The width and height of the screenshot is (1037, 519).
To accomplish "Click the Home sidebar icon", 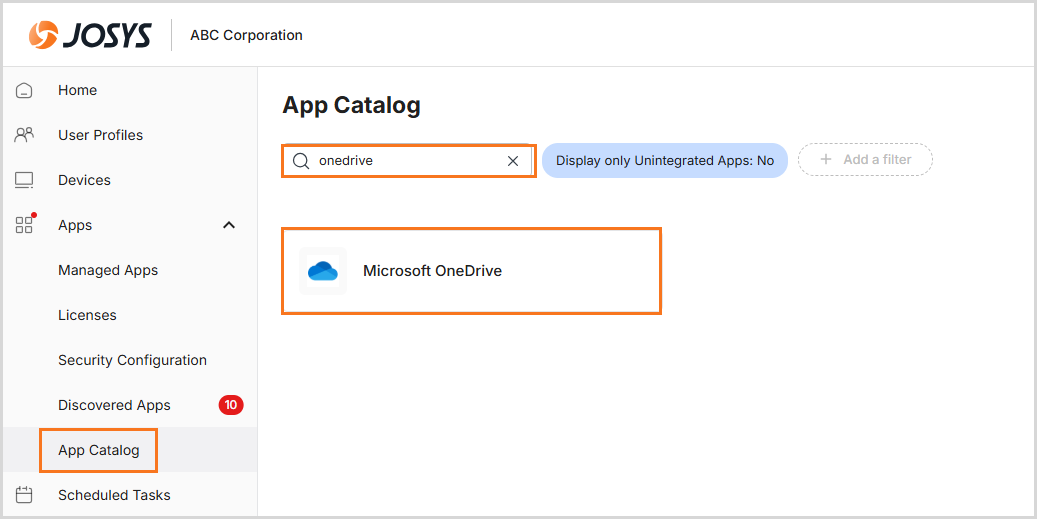I will [x=24, y=91].
